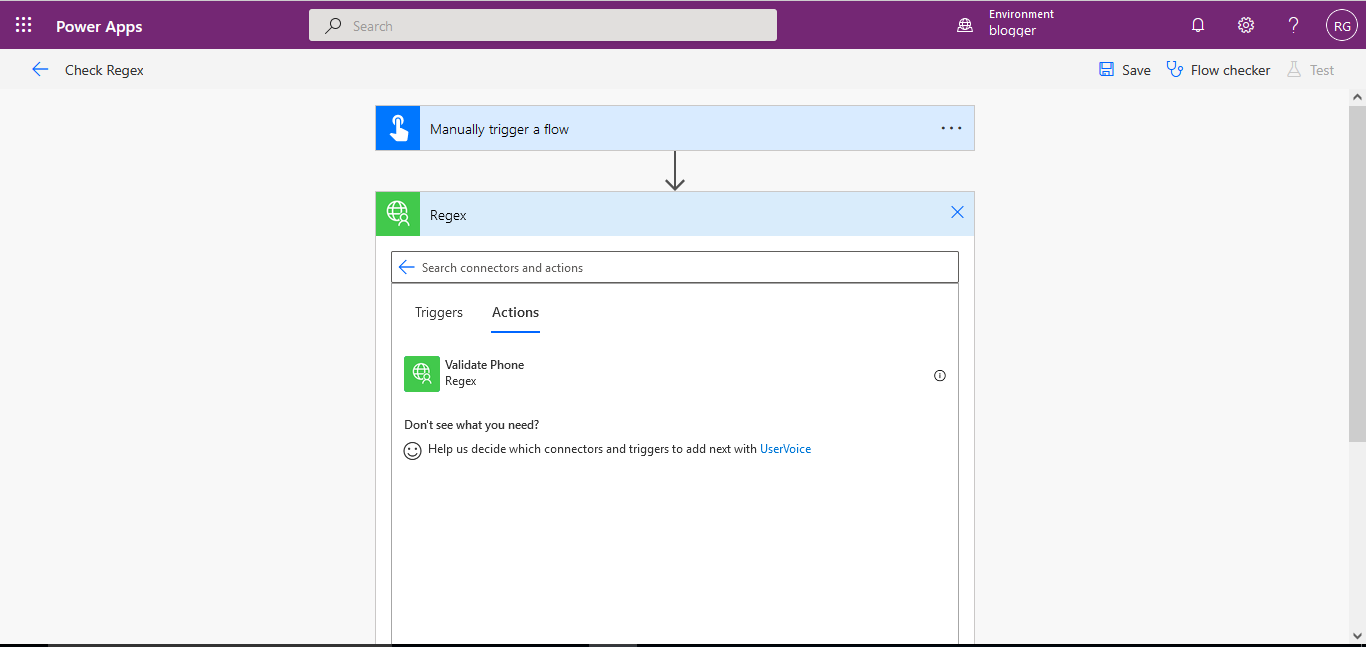Open the Help question mark
1366x647 pixels.
[x=1293, y=26]
